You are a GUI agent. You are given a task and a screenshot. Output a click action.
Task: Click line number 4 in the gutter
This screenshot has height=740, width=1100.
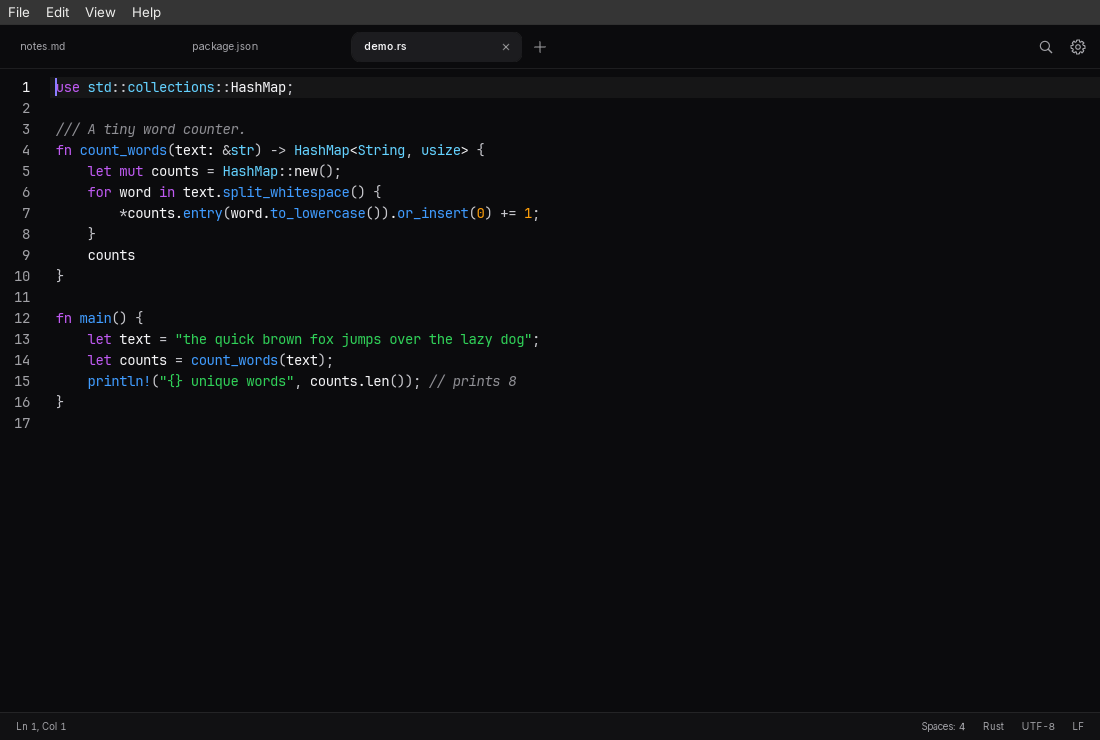coord(26,151)
